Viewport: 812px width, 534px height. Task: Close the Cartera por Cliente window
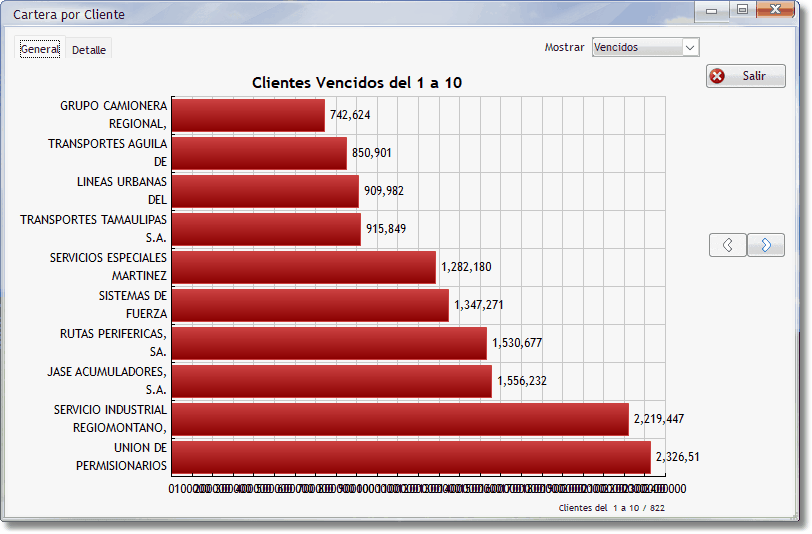pyautogui.click(x=775, y=9)
